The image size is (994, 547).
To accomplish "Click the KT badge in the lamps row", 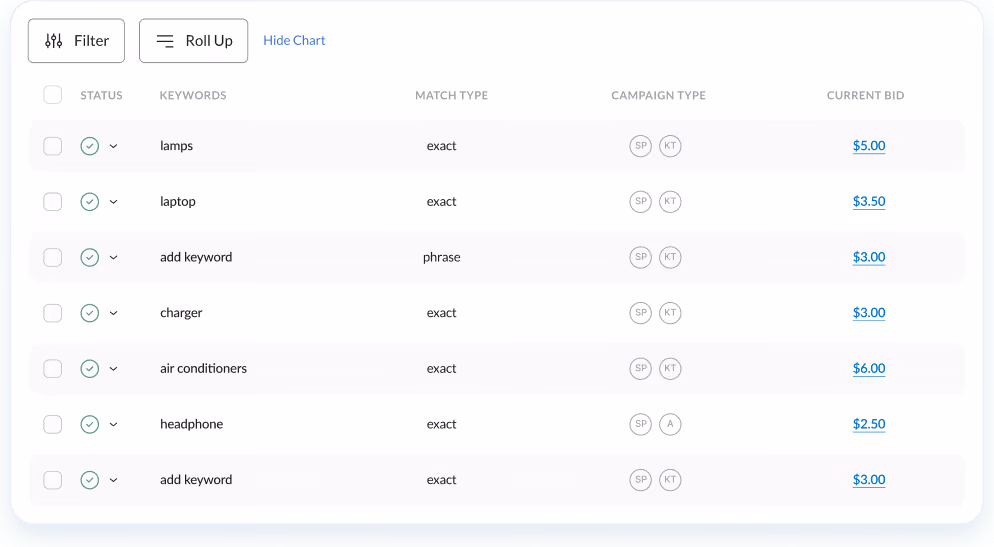I will 670,146.
